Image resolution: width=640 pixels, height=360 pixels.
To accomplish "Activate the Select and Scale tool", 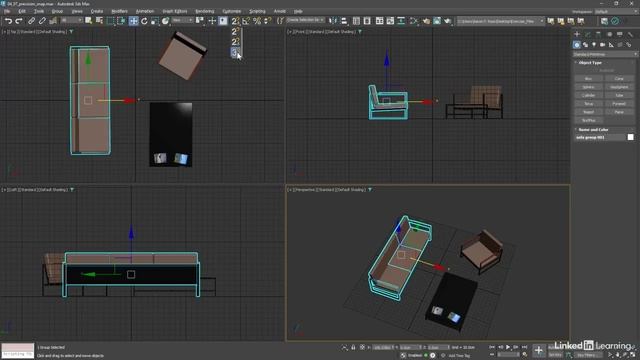I will (x=155, y=21).
